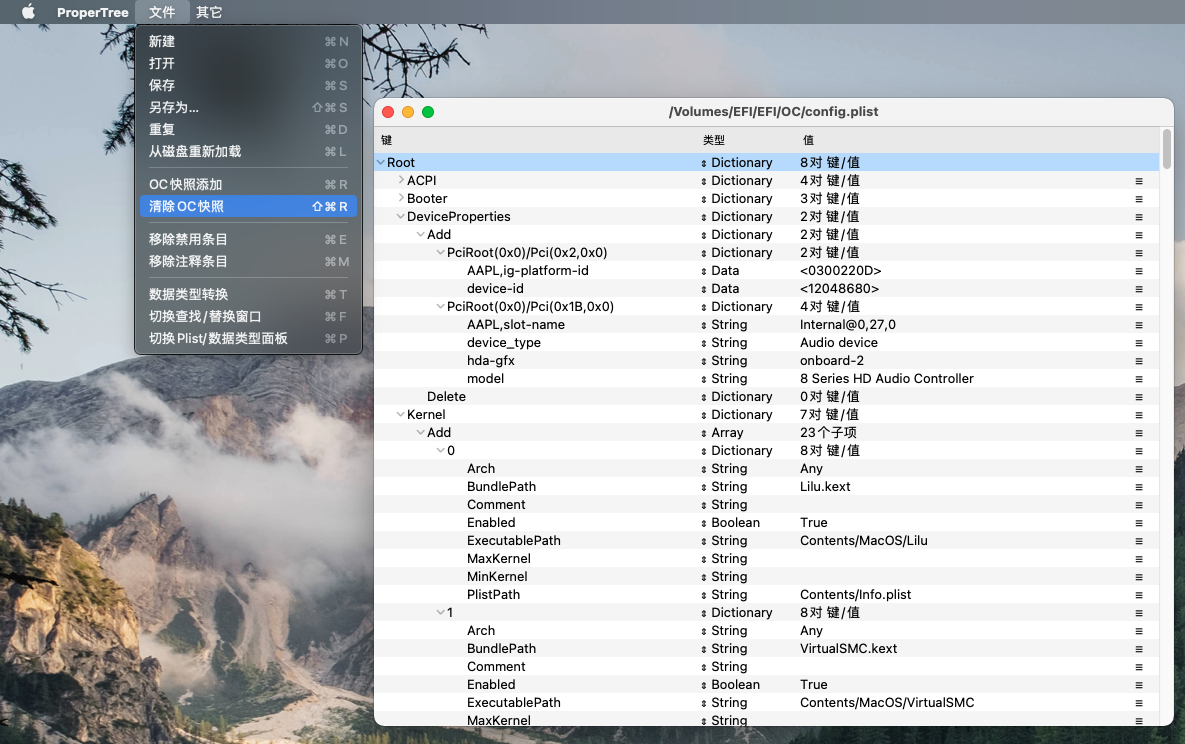
Task: Select 移除禁用条目 menu entry
Action: [x=248, y=240]
